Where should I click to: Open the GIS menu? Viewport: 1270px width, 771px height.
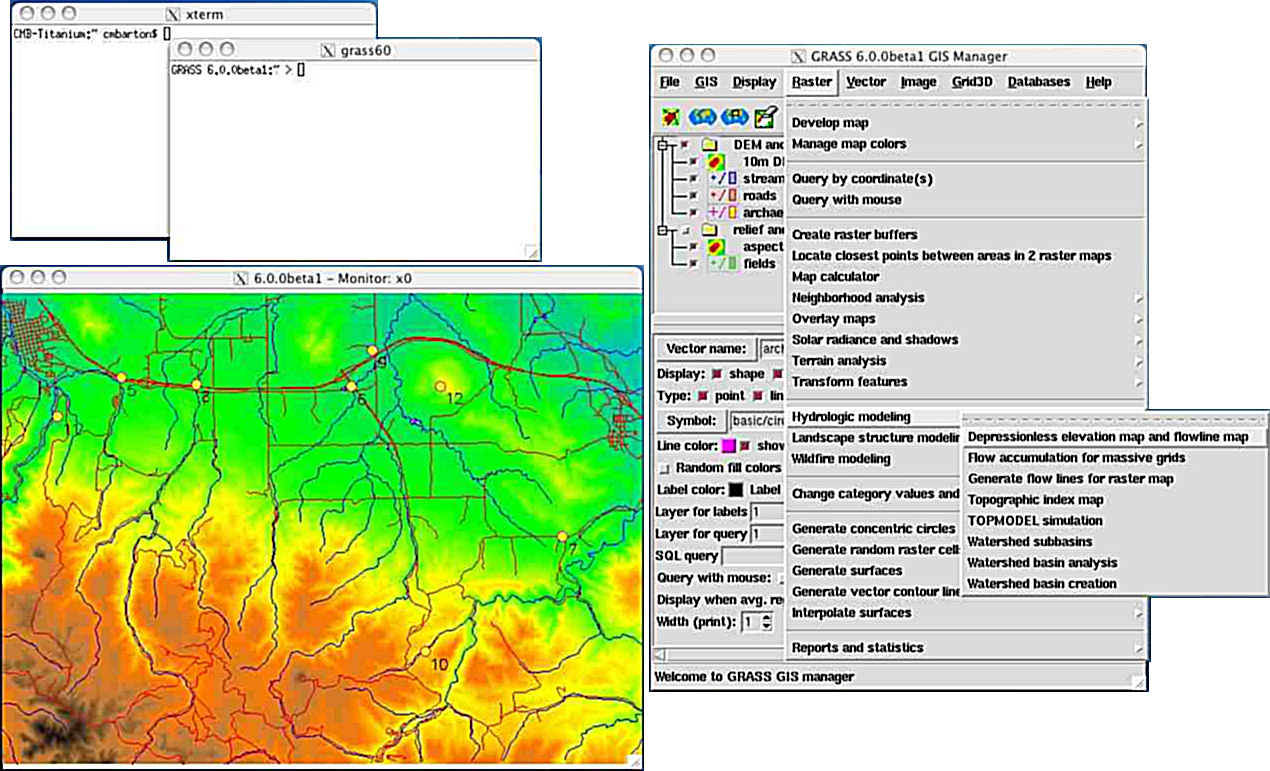pyautogui.click(x=706, y=82)
